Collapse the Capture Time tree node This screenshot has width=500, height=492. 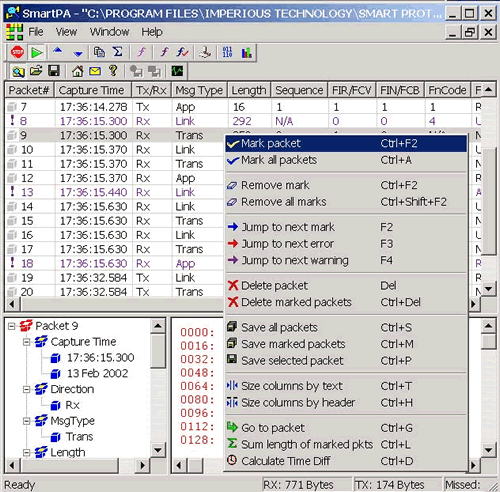point(27,342)
